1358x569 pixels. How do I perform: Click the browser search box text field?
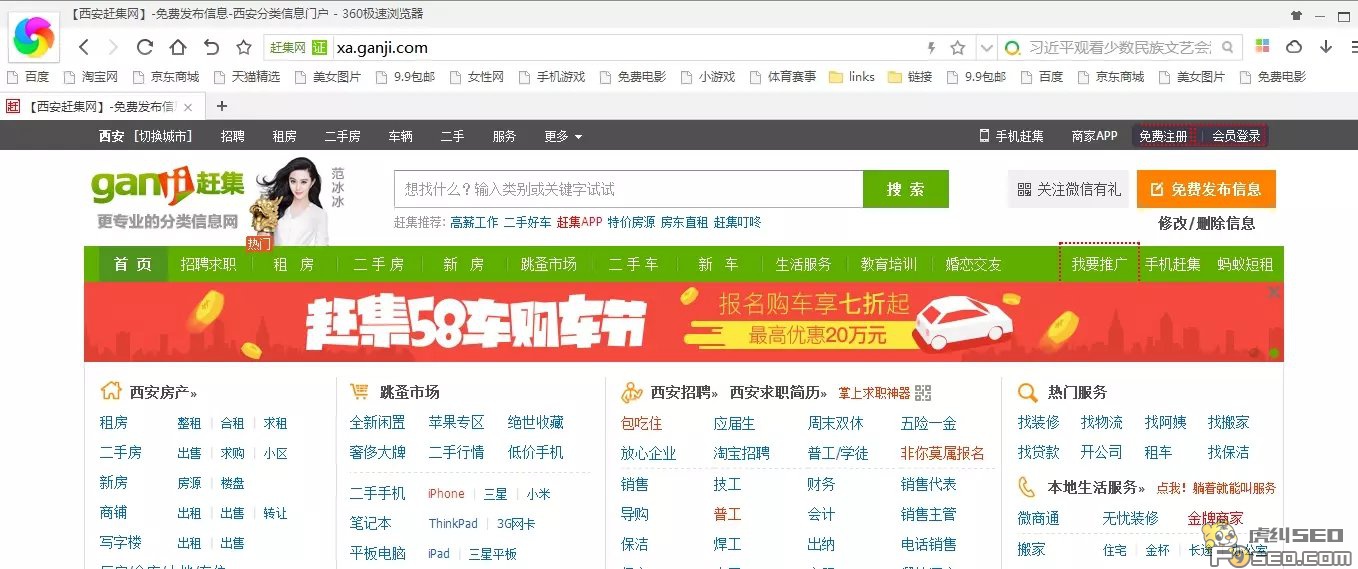click(x=1119, y=47)
